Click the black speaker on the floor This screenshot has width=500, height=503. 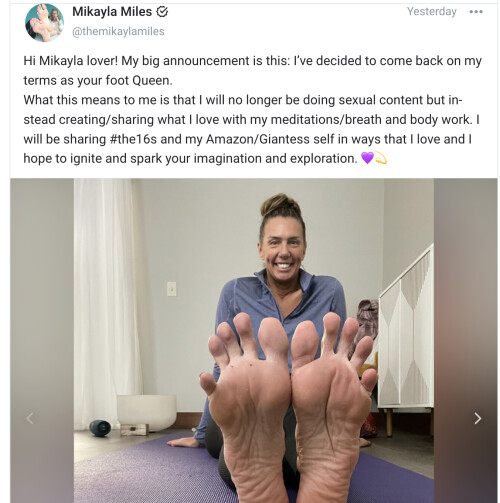(100, 428)
